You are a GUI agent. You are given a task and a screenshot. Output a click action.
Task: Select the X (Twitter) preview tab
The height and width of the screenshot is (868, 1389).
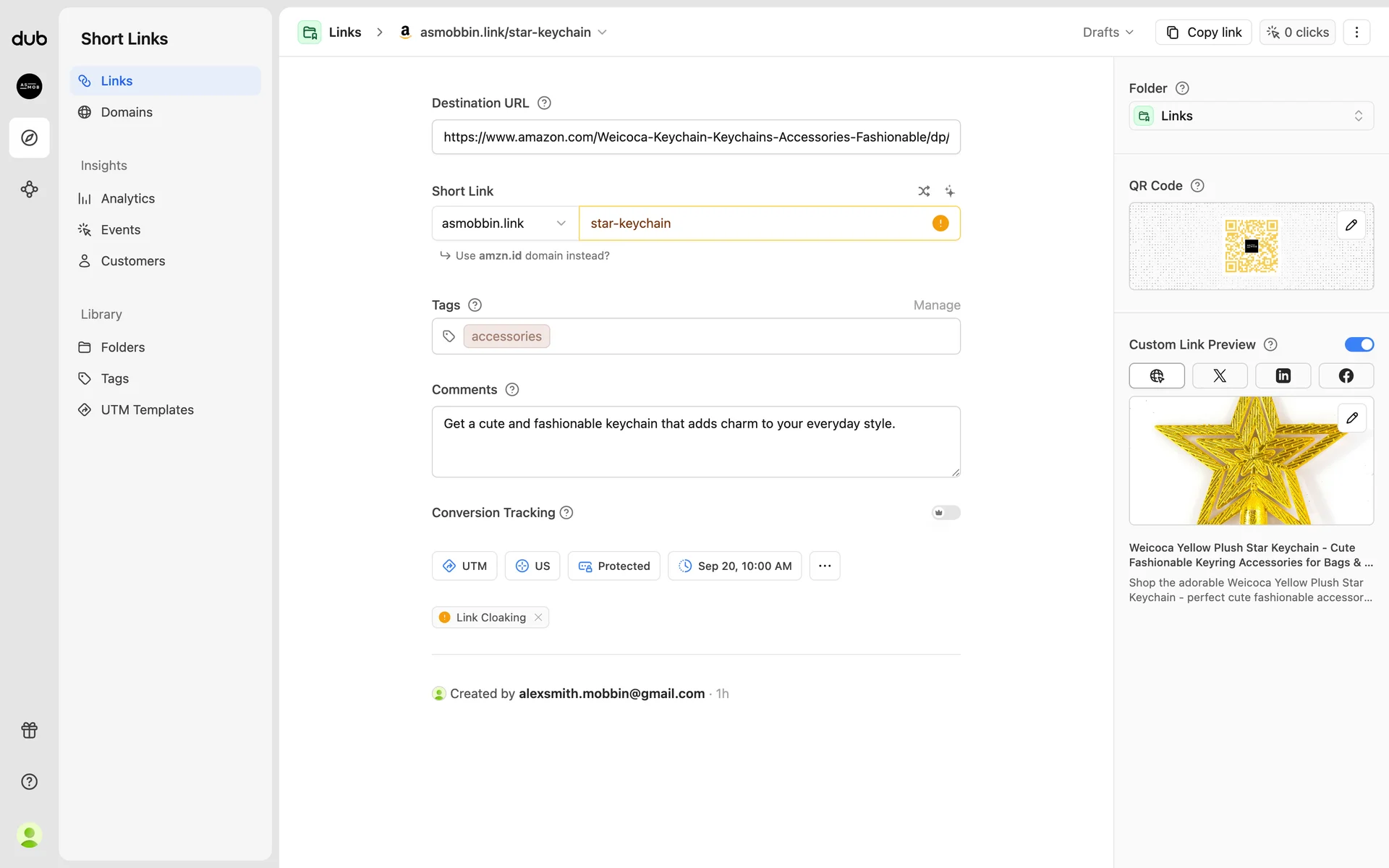point(1220,375)
